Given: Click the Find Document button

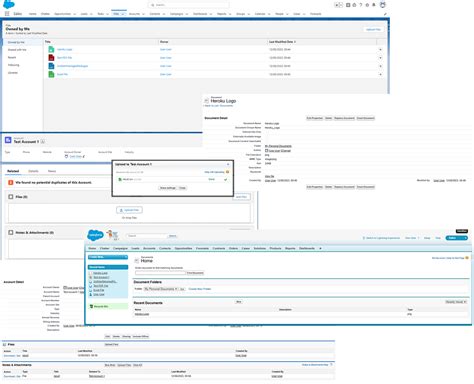Looking at the screenshot, I should point(195,273).
